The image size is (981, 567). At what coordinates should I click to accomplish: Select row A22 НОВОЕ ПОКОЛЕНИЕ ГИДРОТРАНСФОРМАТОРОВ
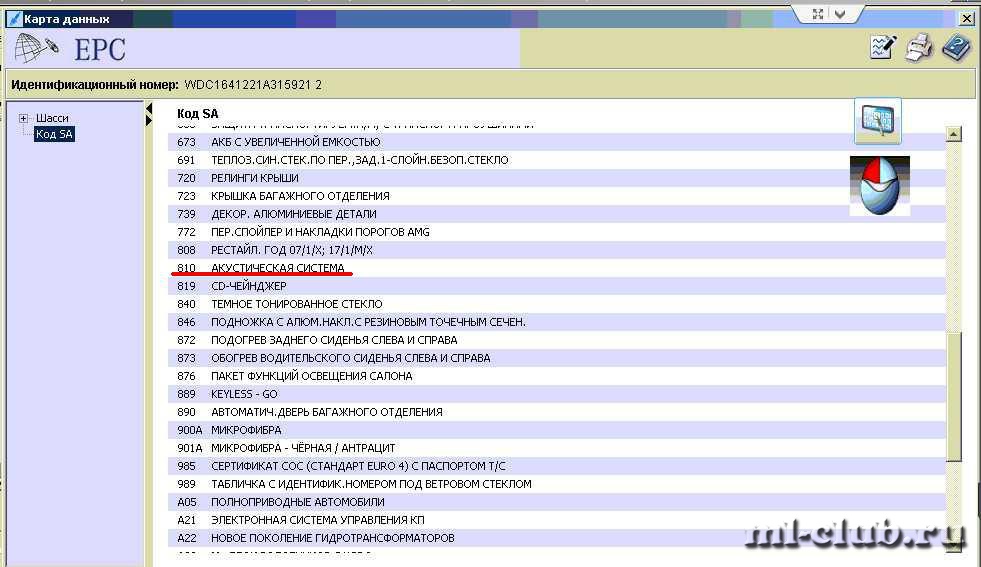pos(556,538)
